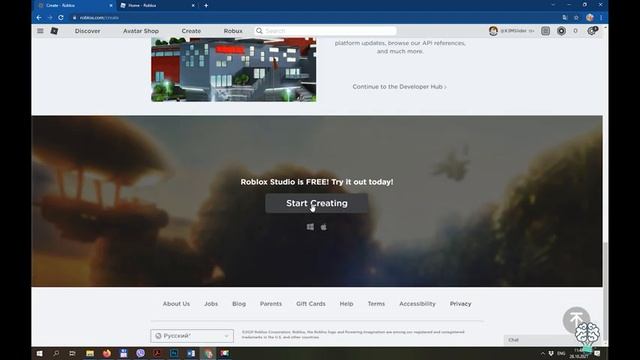Open Photoshop from the taskbar
640x360 pixels.
pos(174,353)
